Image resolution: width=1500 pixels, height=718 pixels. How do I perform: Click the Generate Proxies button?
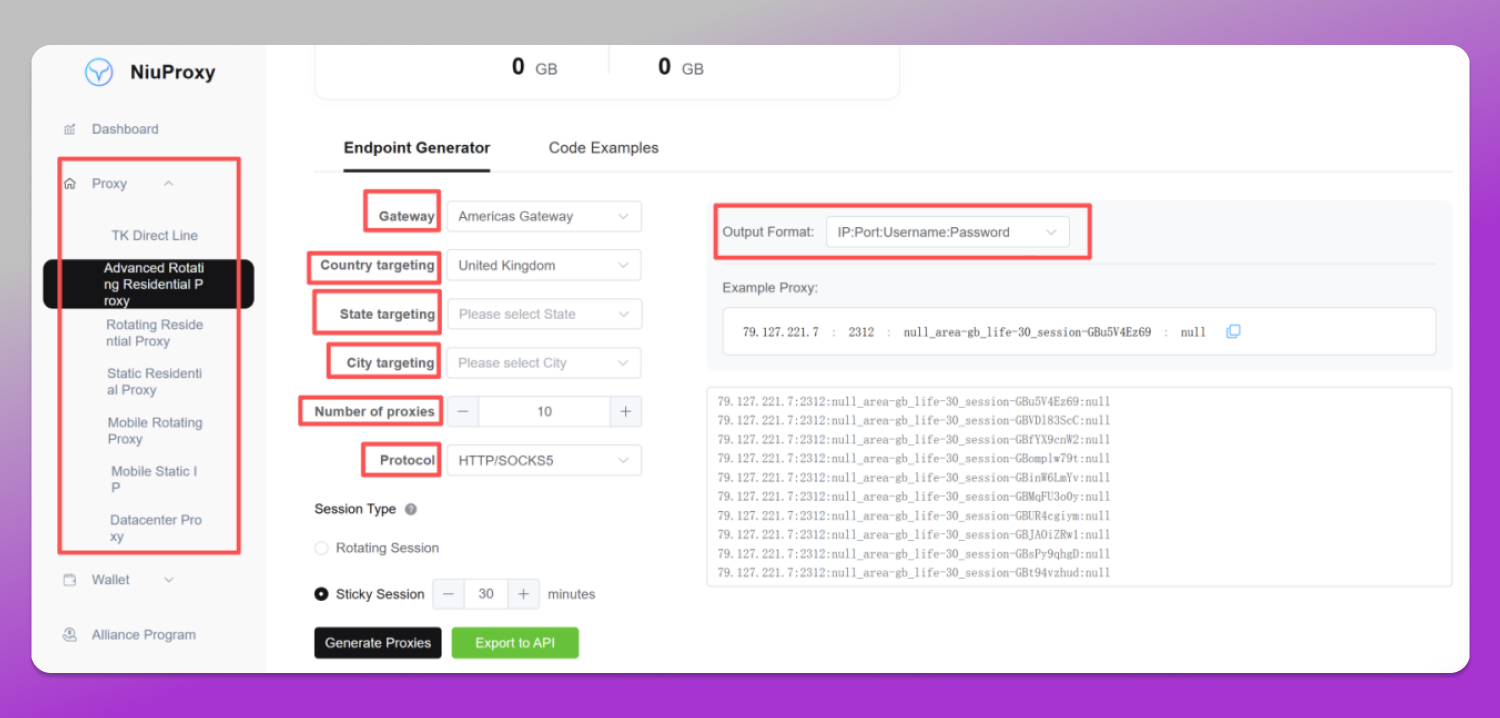click(378, 643)
